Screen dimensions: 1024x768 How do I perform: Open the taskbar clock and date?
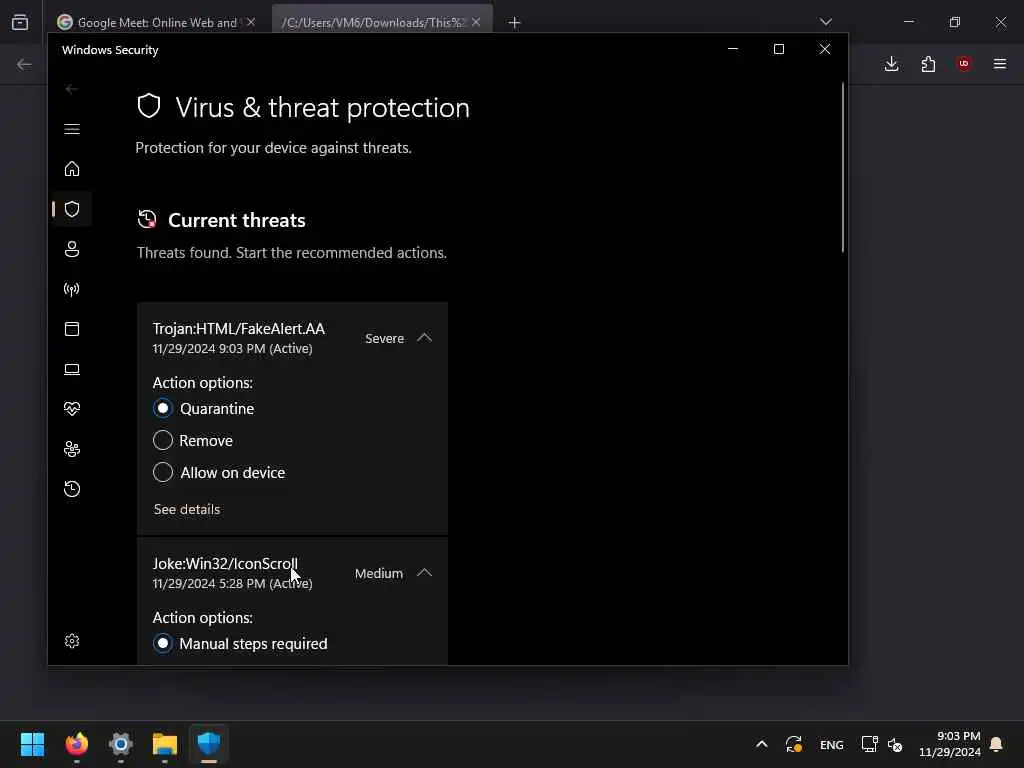pyautogui.click(x=950, y=744)
